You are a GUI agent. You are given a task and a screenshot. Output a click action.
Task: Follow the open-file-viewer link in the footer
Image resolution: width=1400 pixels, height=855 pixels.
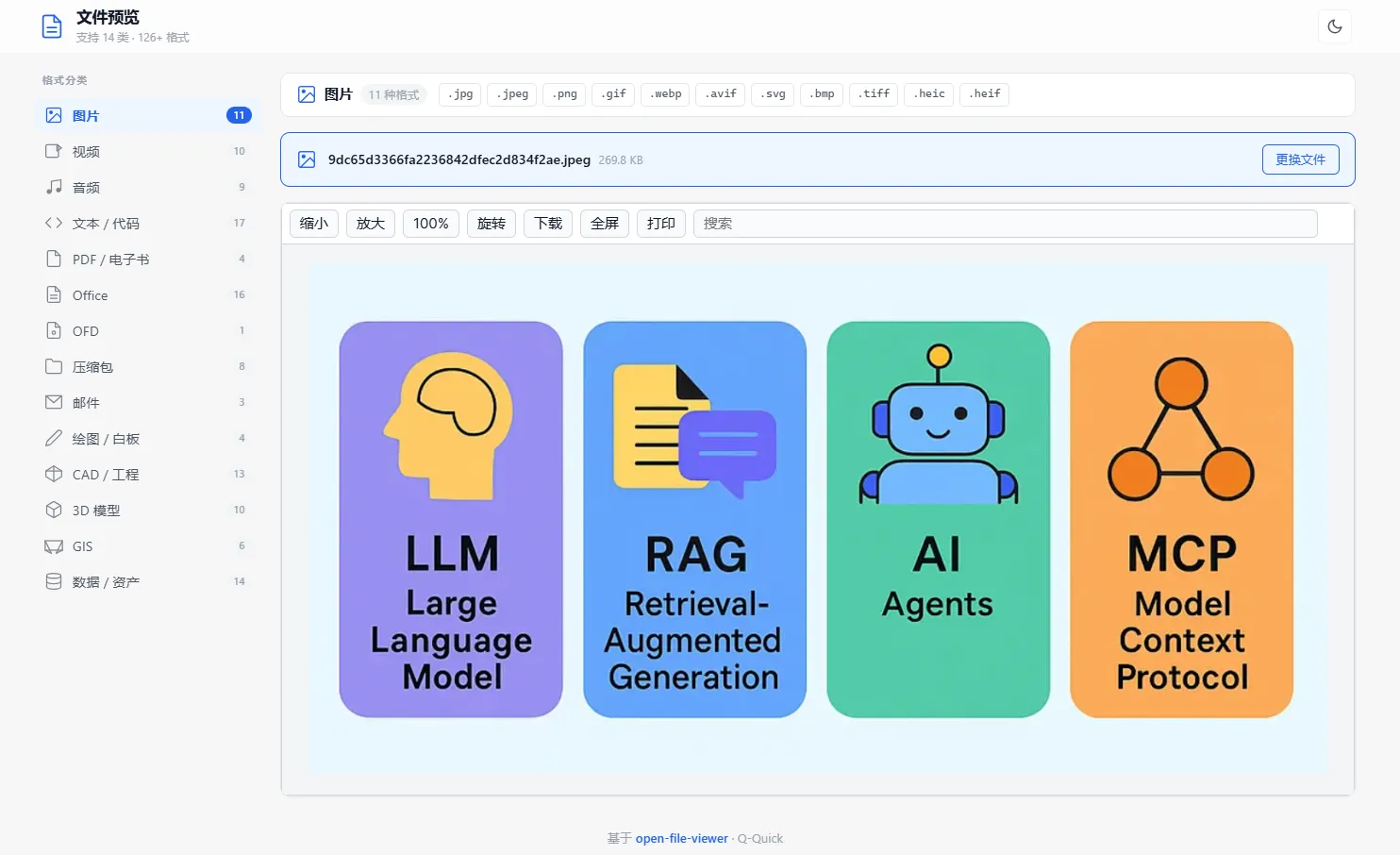click(682, 838)
